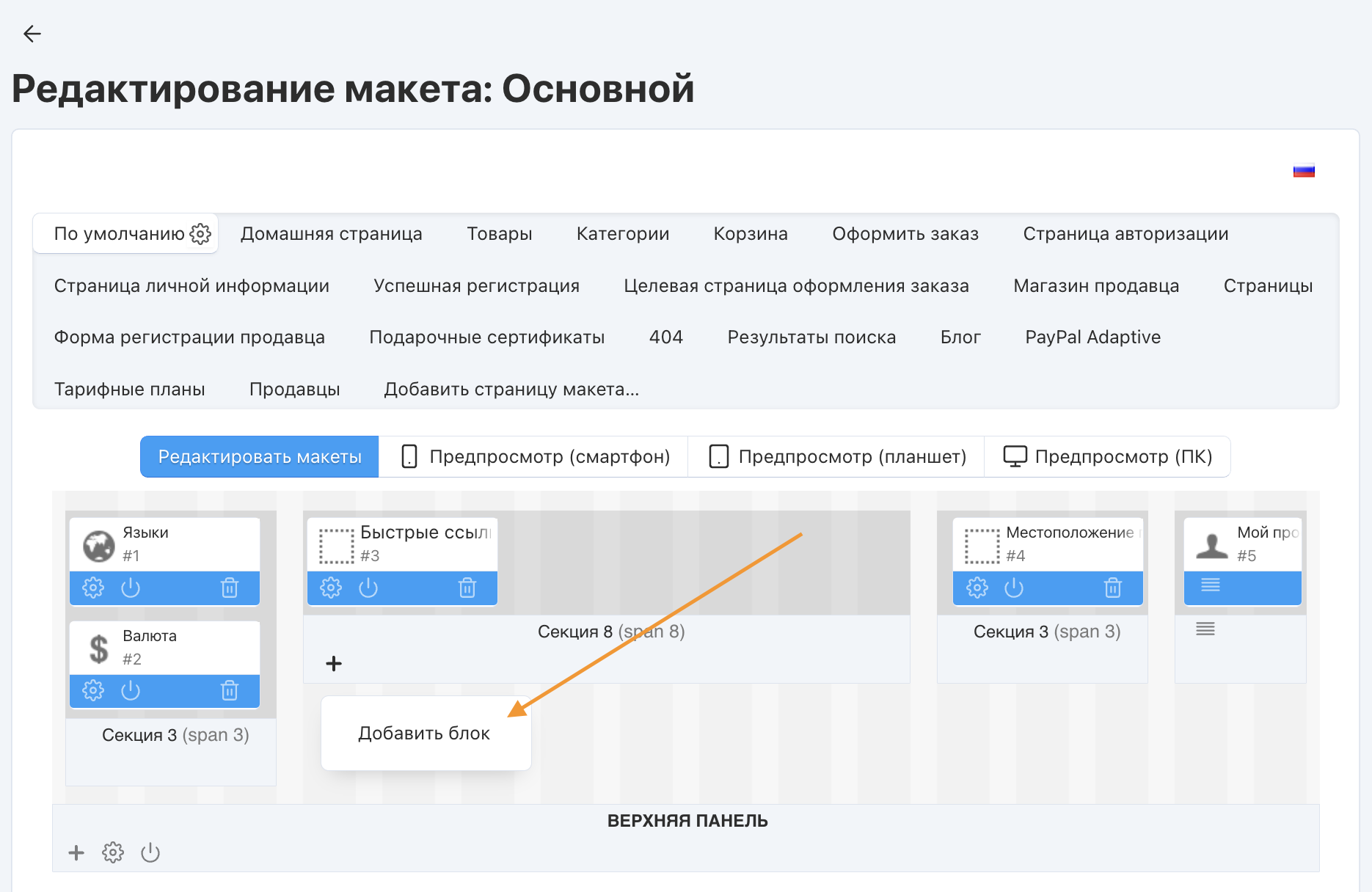This screenshot has width=1372, height=892.
Task: Open the По умолчанию tab gear menu
Action: click(200, 234)
